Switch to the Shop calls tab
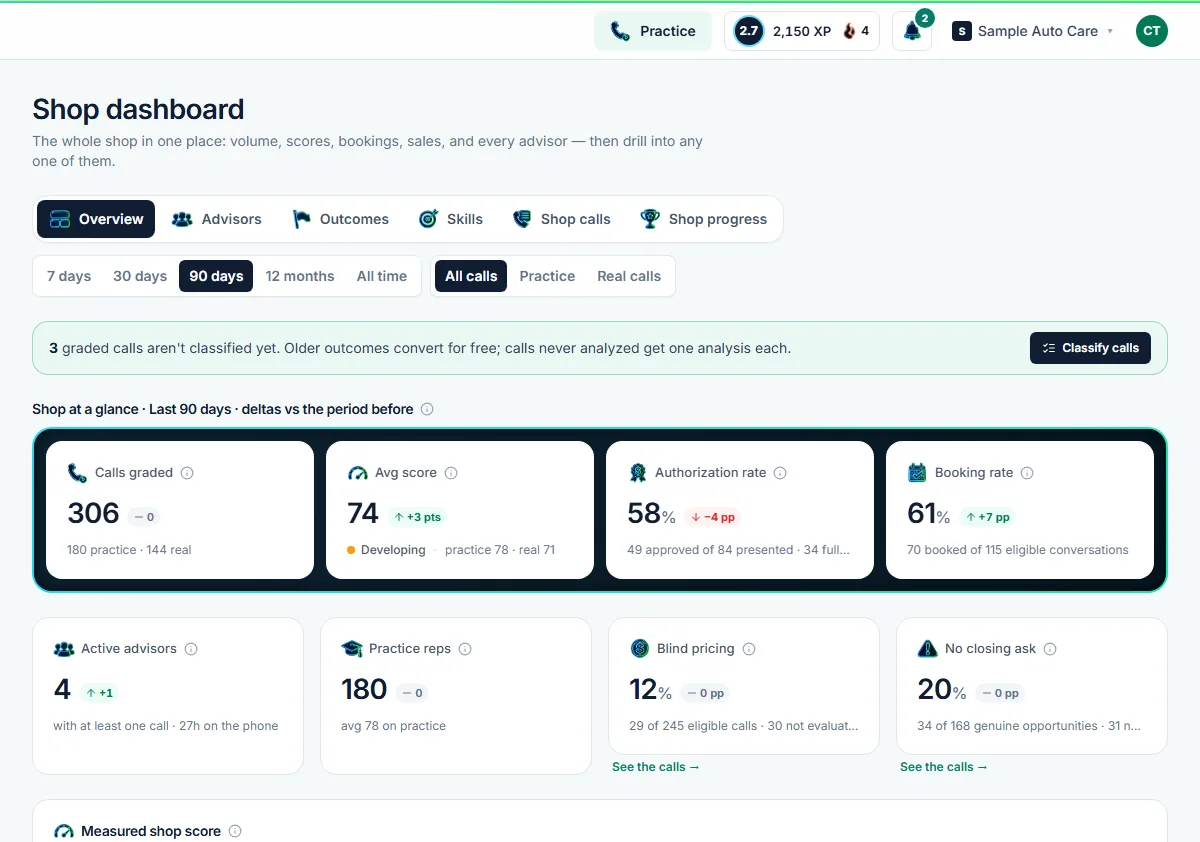This screenshot has width=1200, height=842. tap(561, 219)
